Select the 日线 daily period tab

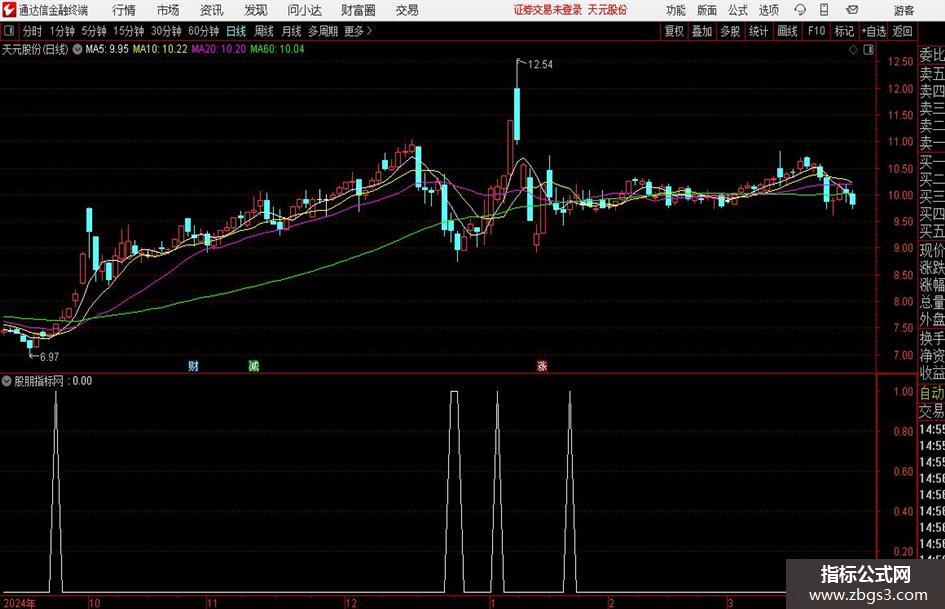(x=236, y=31)
